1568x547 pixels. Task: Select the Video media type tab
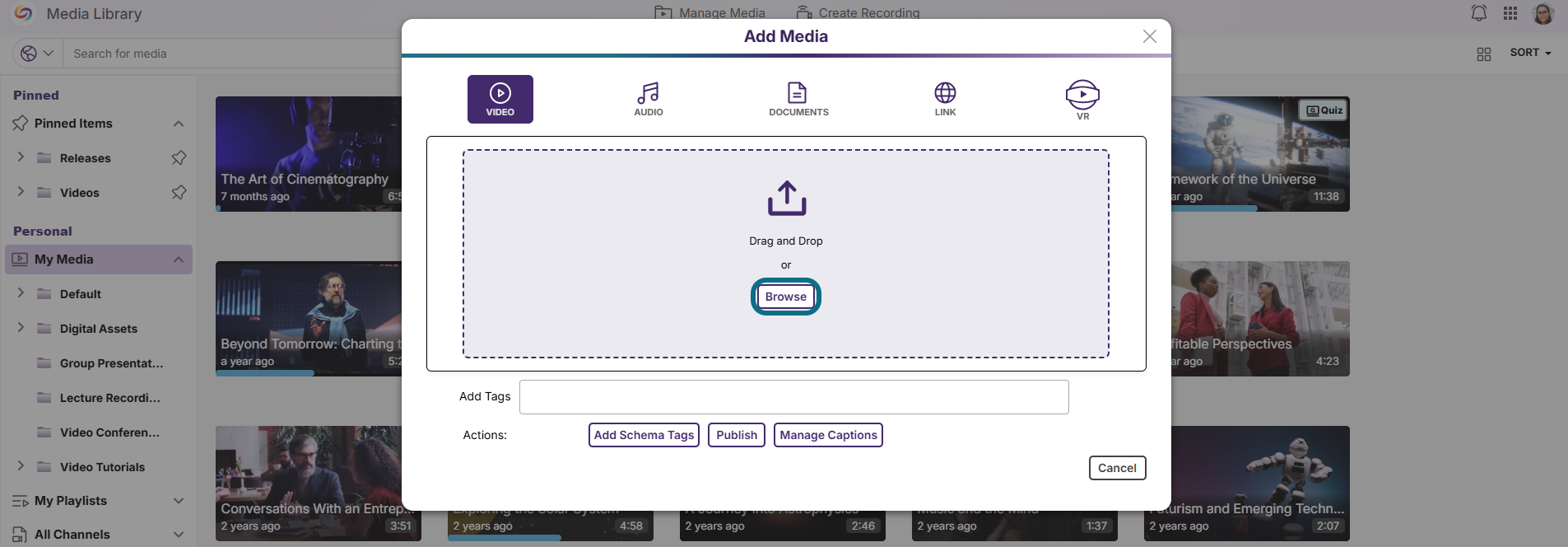(500, 99)
